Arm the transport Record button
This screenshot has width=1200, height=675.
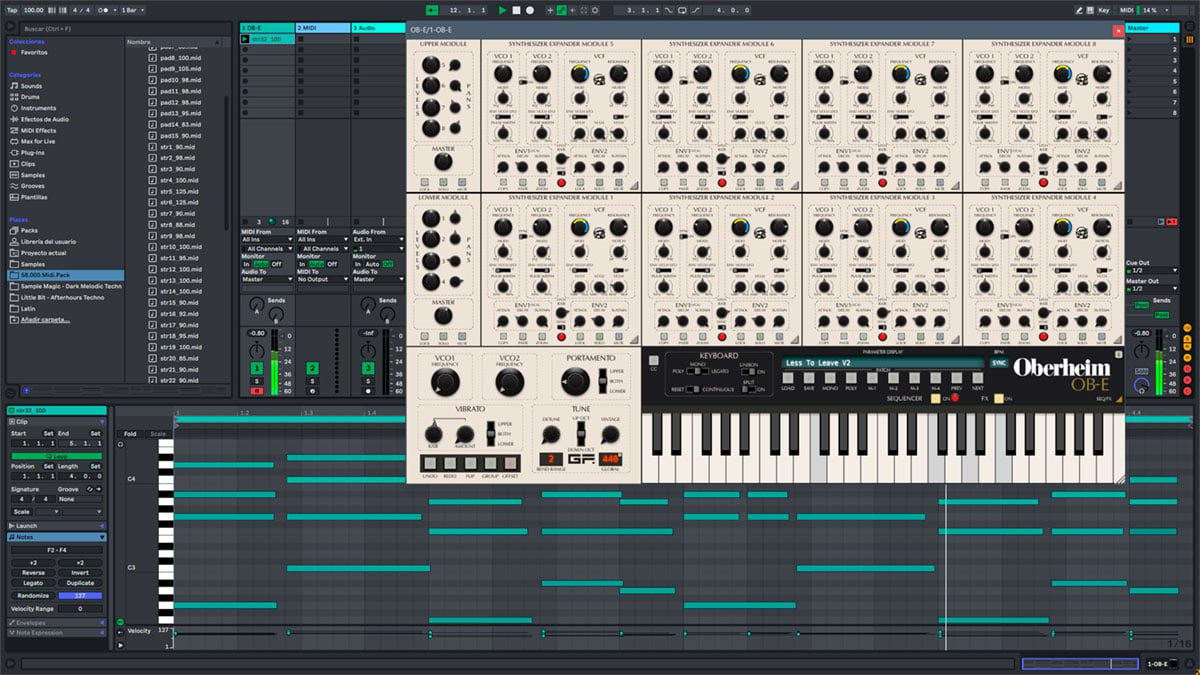[530, 10]
